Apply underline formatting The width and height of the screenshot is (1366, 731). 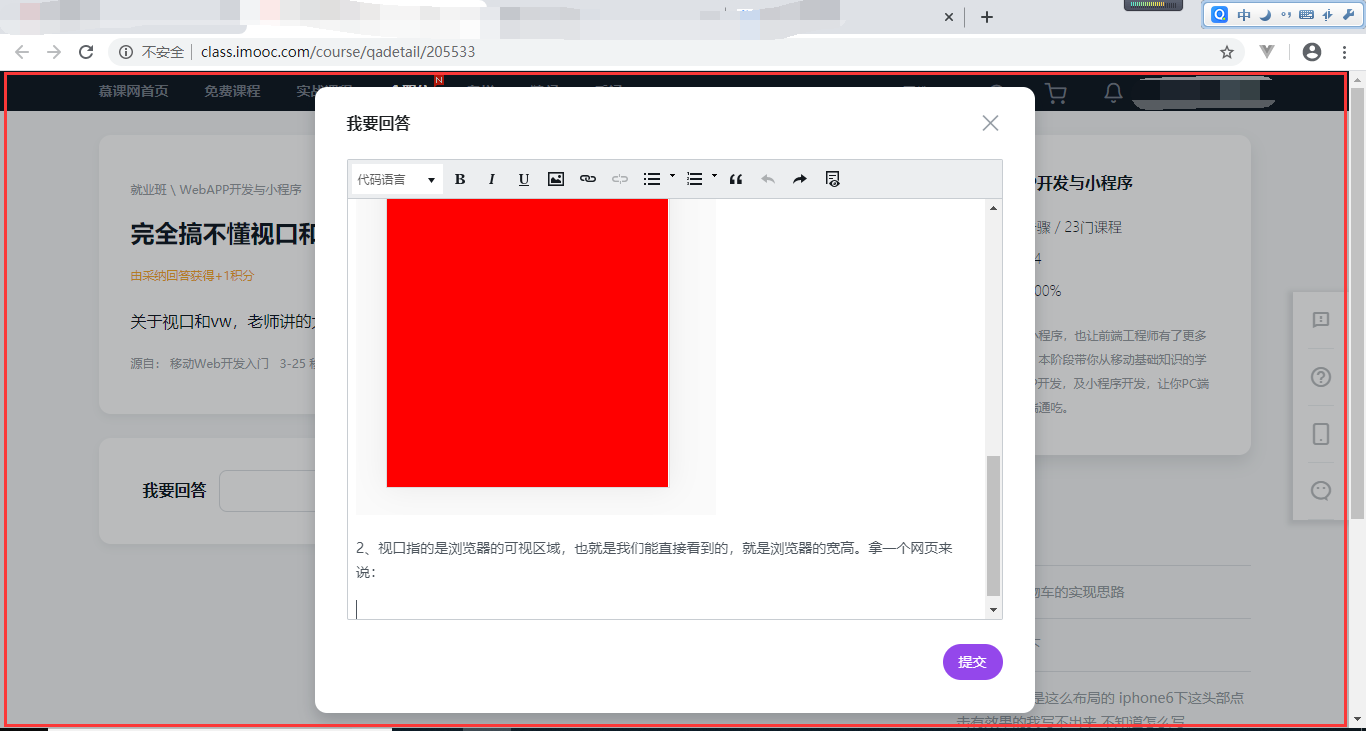tap(523, 178)
